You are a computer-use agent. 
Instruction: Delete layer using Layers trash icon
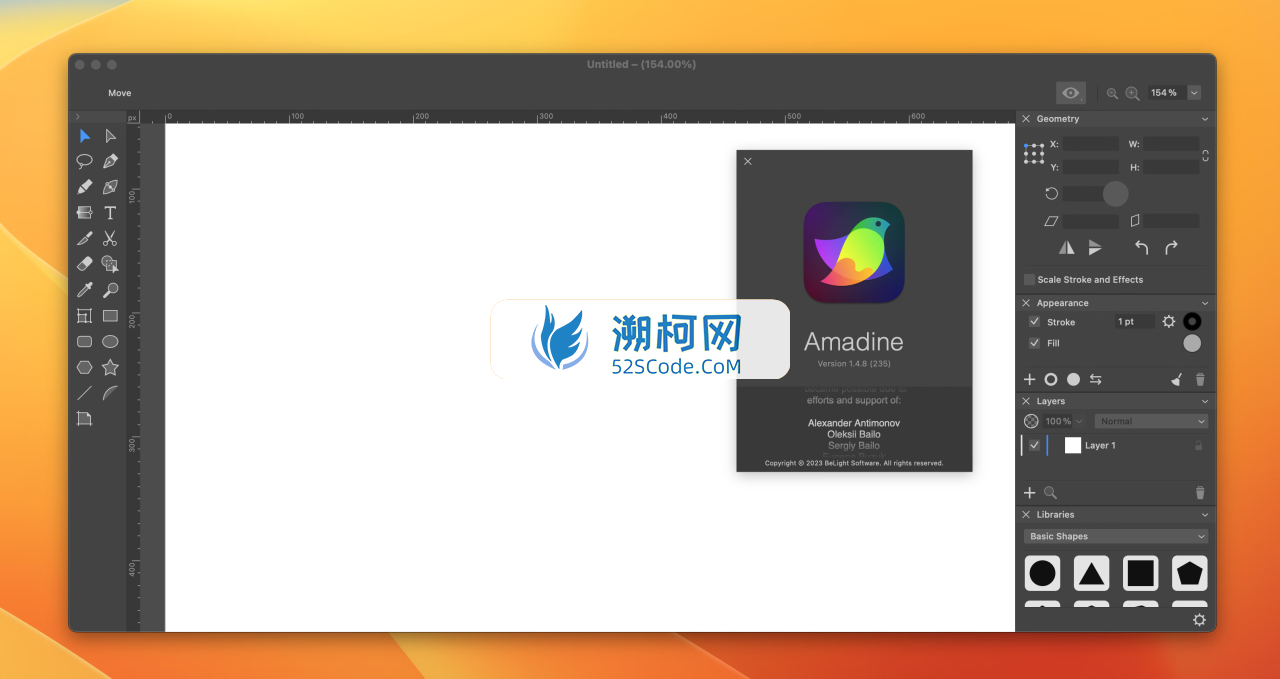1200,493
